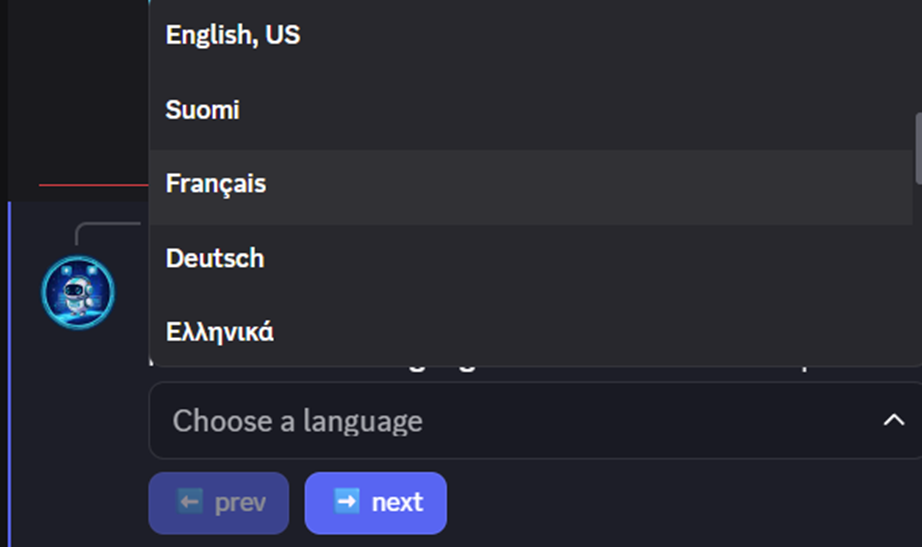Click the right arrow emoji on next
The height and width of the screenshot is (547, 922).
(346, 501)
